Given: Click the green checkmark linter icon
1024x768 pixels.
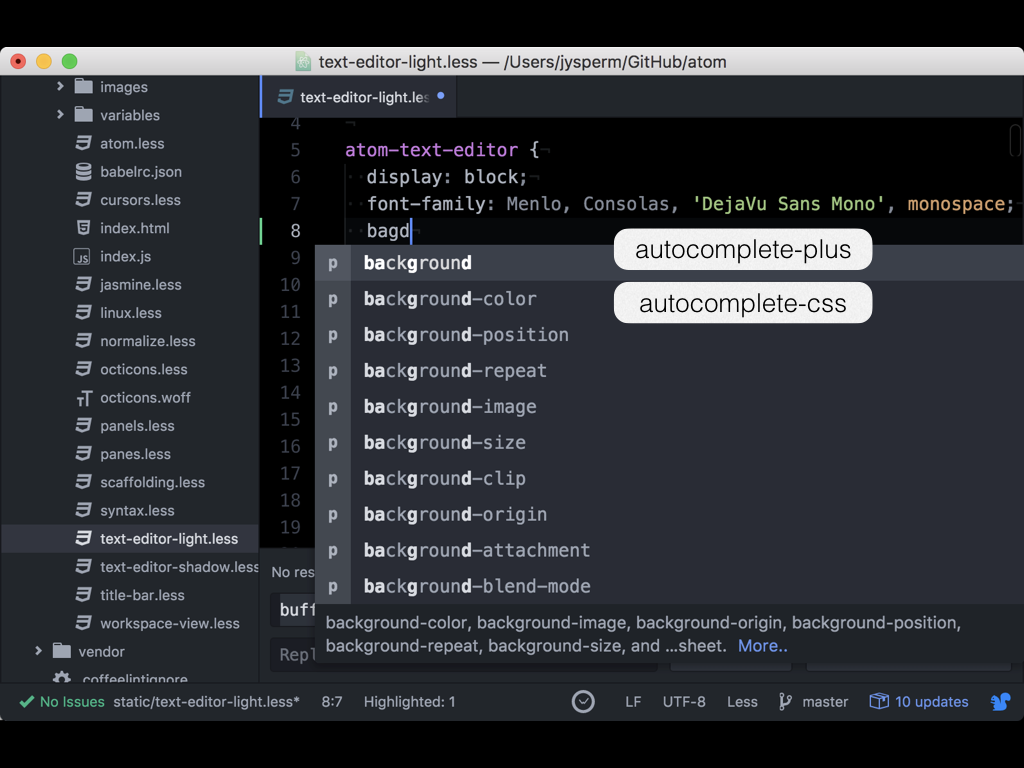Looking at the screenshot, I should point(27,701).
